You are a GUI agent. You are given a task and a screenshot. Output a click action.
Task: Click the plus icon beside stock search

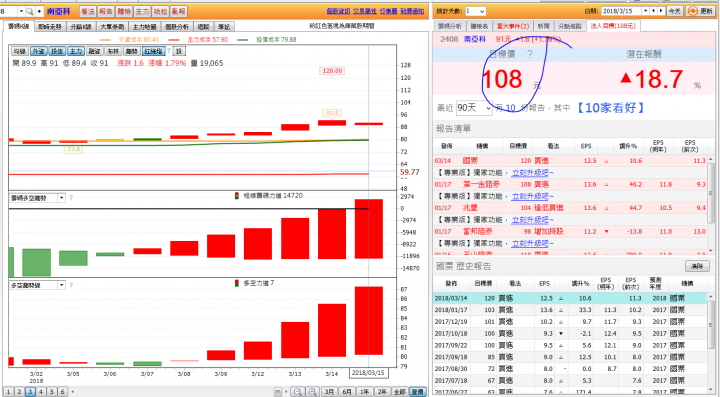click(x=39, y=11)
